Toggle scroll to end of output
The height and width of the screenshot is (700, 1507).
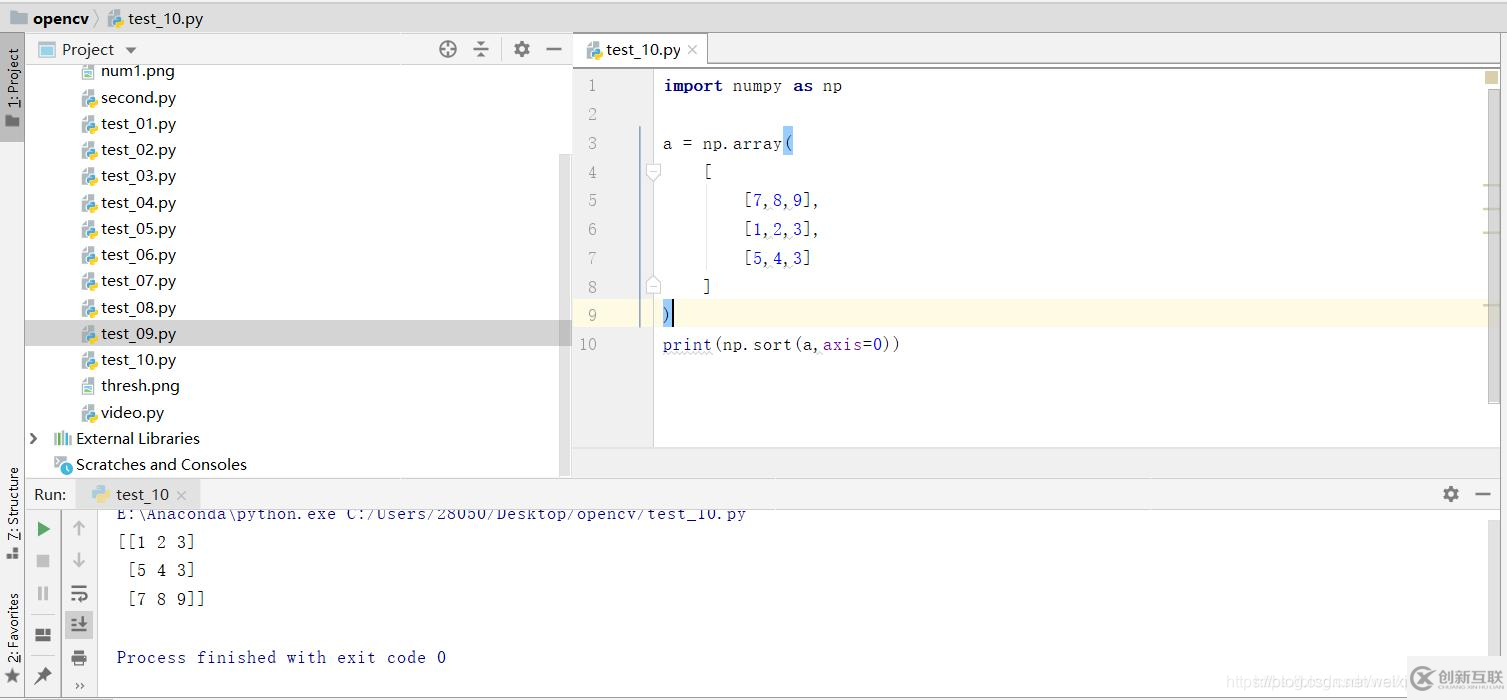tap(79, 625)
